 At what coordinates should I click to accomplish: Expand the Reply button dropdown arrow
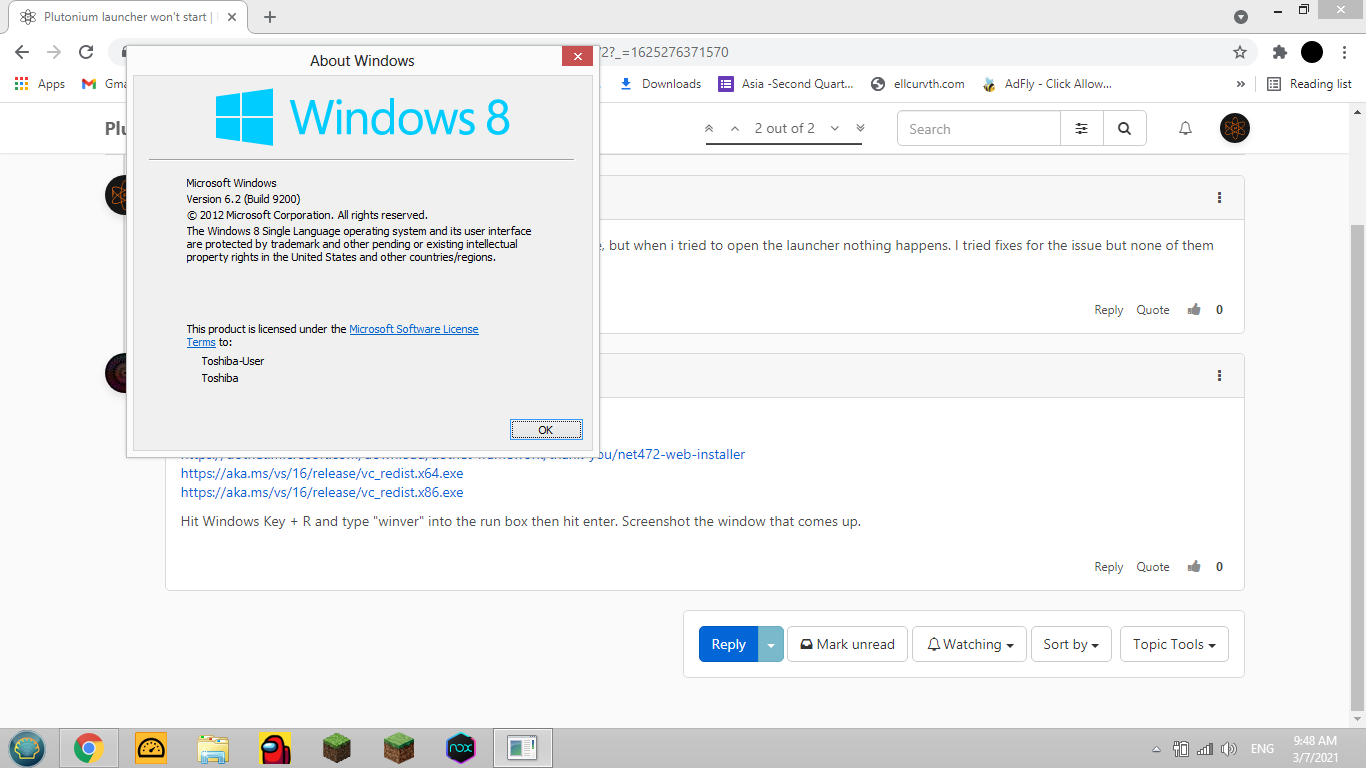pyautogui.click(x=771, y=644)
